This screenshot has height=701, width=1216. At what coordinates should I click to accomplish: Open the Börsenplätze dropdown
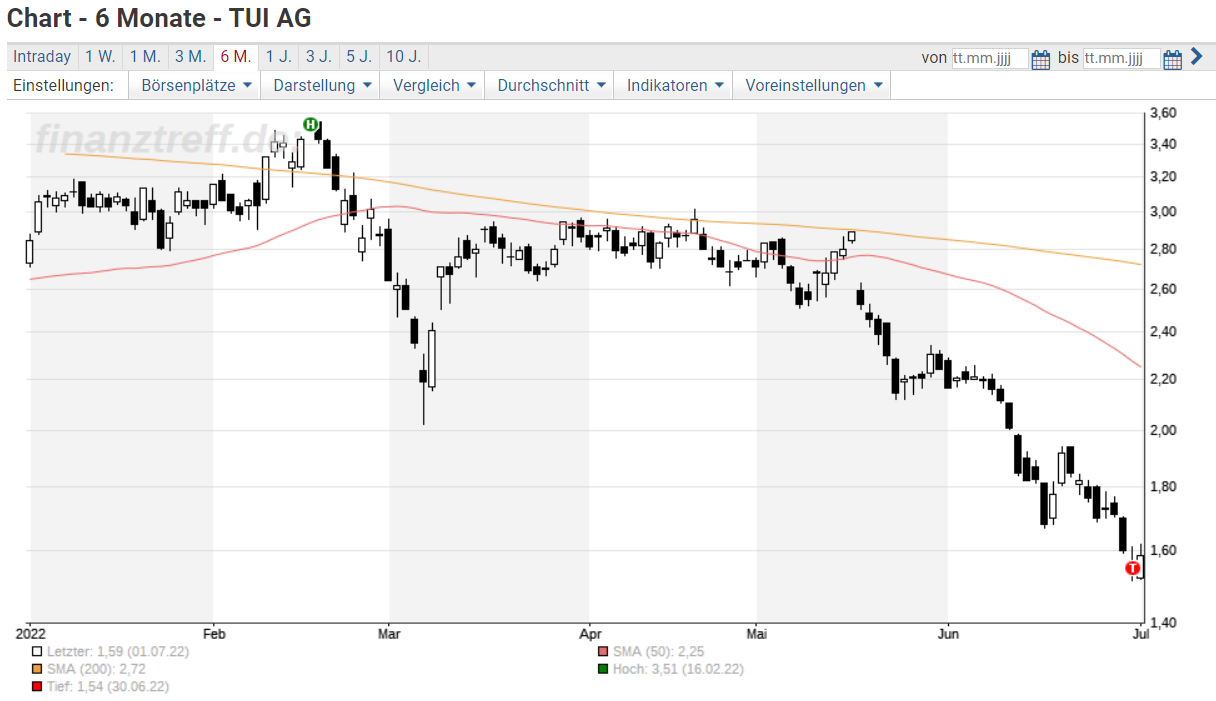point(195,86)
